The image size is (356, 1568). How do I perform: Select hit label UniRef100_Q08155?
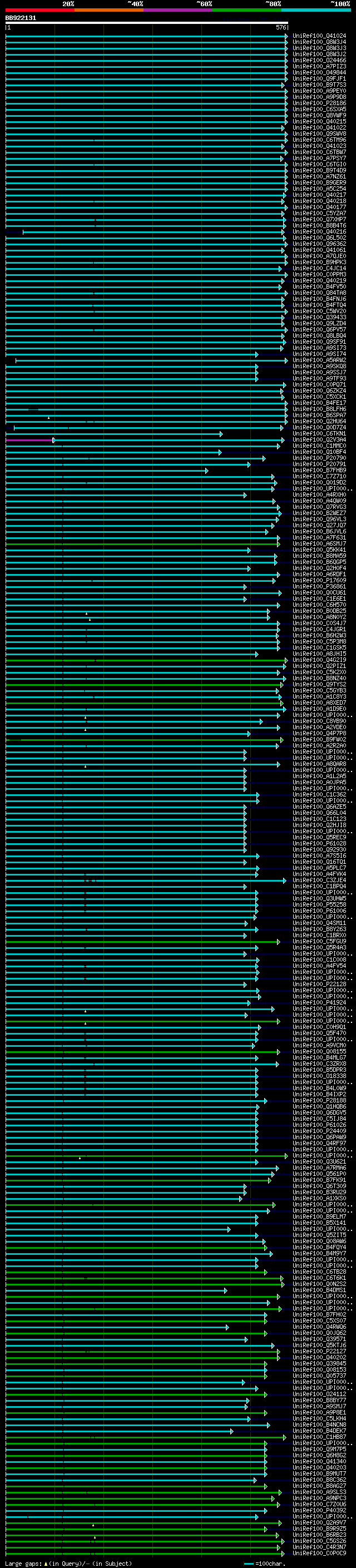(319, 1051)
